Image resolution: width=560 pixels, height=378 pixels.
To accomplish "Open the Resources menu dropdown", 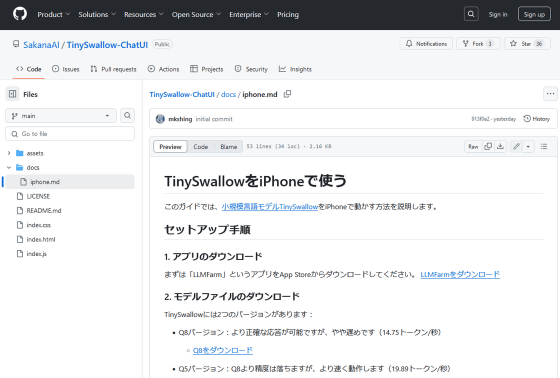I will pos(144,14).
